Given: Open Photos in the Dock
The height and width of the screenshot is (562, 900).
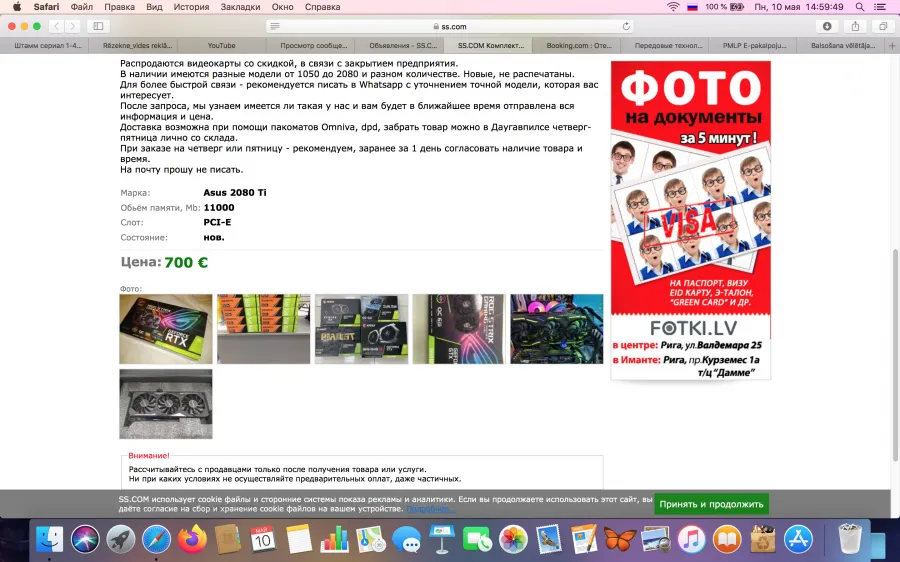Looking at the screenshot, I should pyautogui.click(x=513, y=540).
